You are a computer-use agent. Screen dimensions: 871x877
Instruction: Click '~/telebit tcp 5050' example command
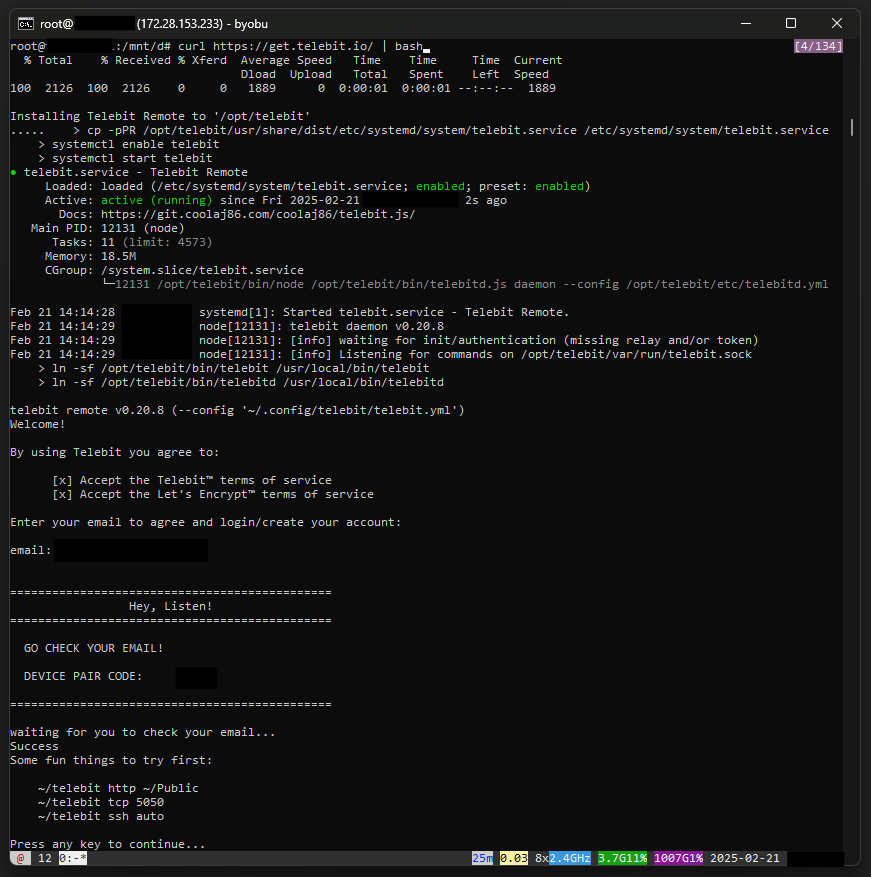tap(101, 802)
